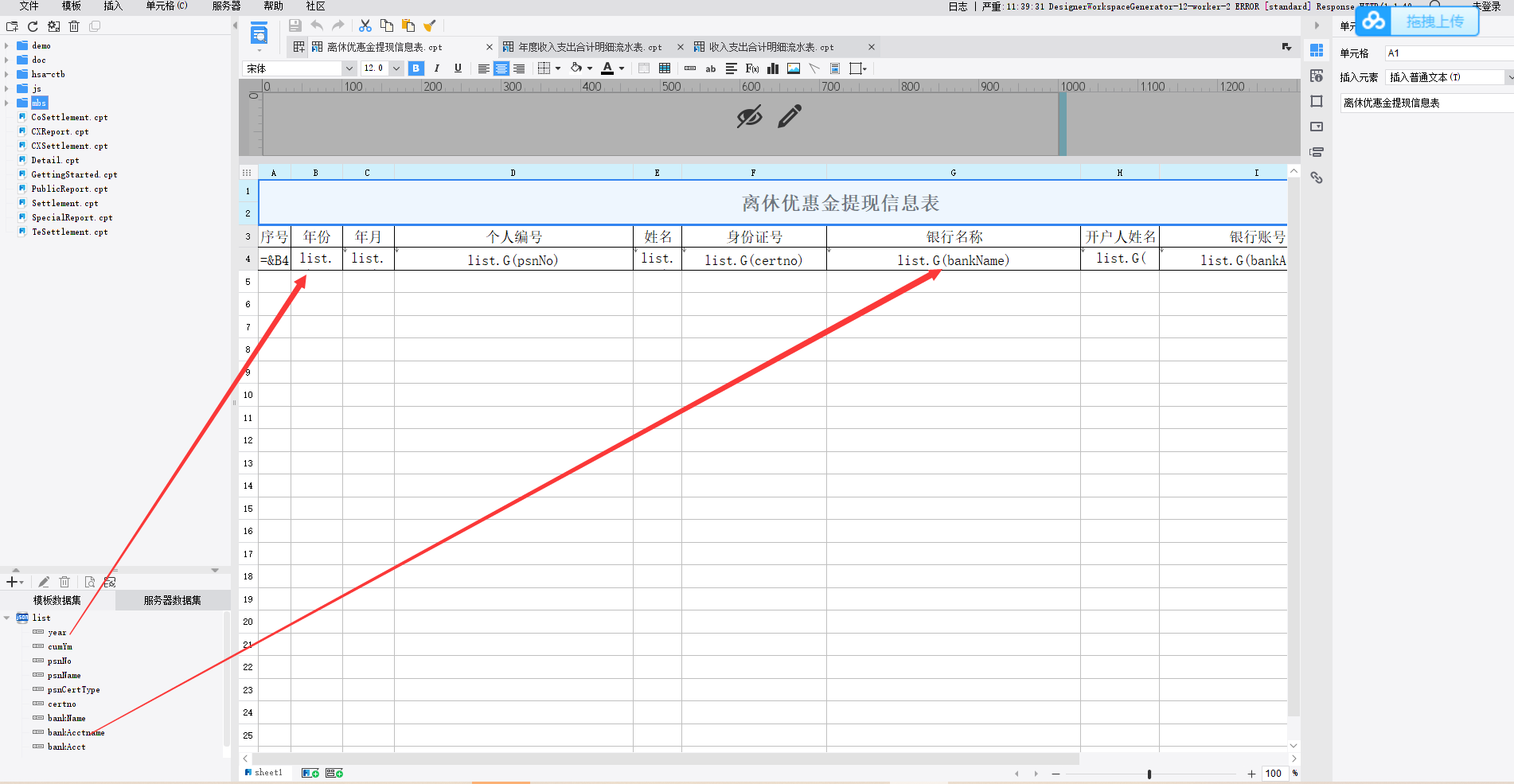The image size is (1514, 784).
Task: Open background fill color dropdown arrow
Action: pos(590,68)
